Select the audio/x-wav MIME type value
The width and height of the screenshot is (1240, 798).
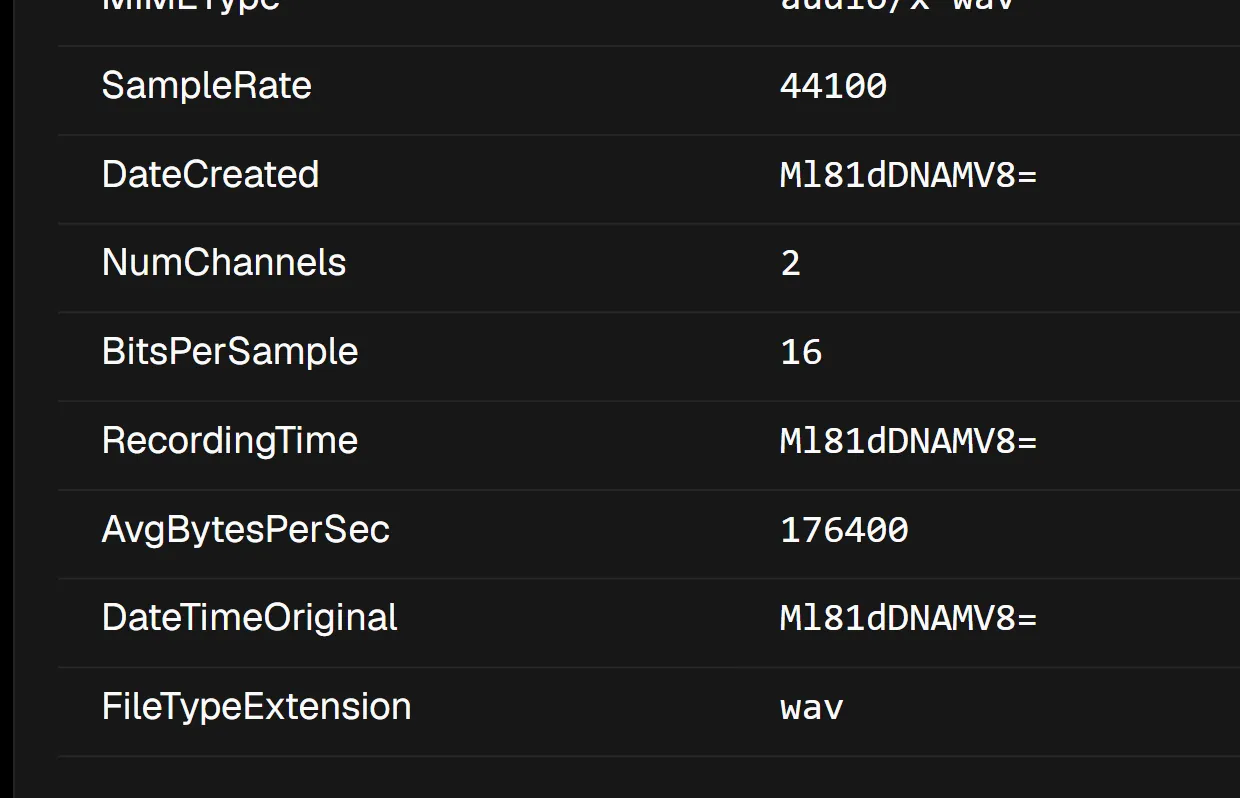pyautogui.click(x=897, y=5)
